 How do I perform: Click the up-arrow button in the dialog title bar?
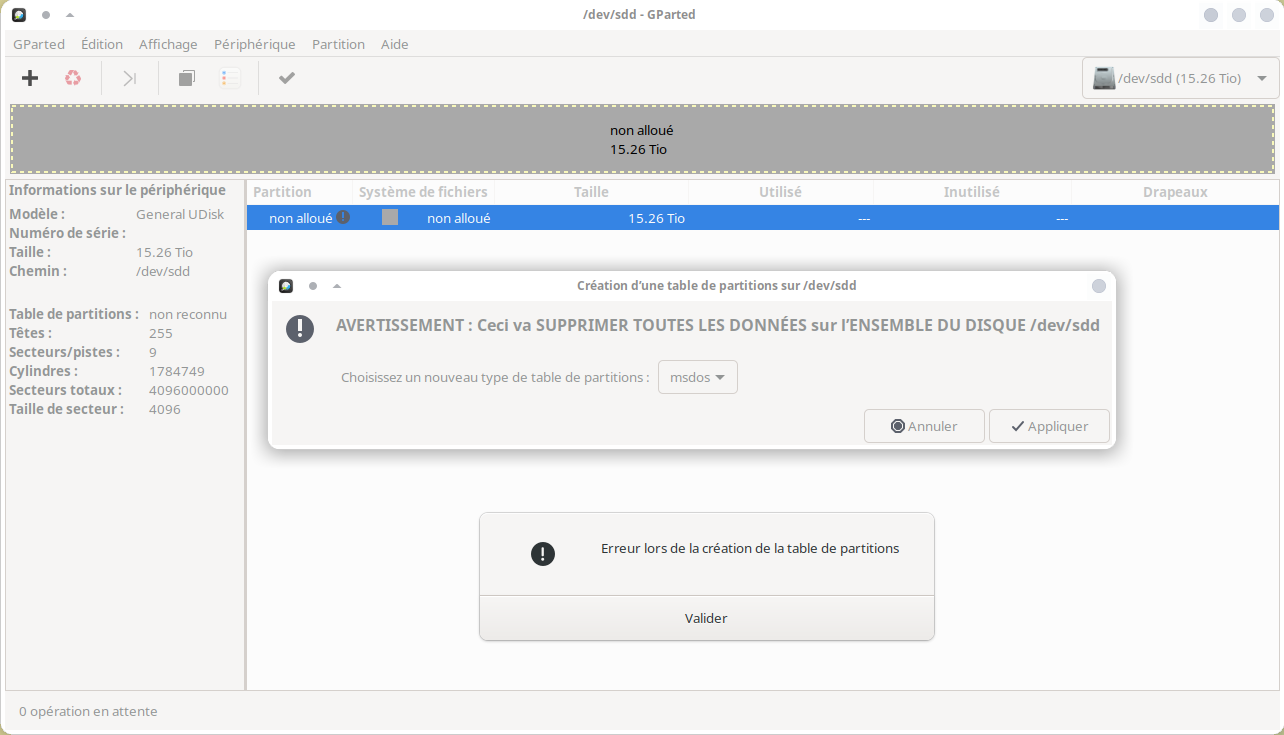pyautogui.click(x=337, y=286)
